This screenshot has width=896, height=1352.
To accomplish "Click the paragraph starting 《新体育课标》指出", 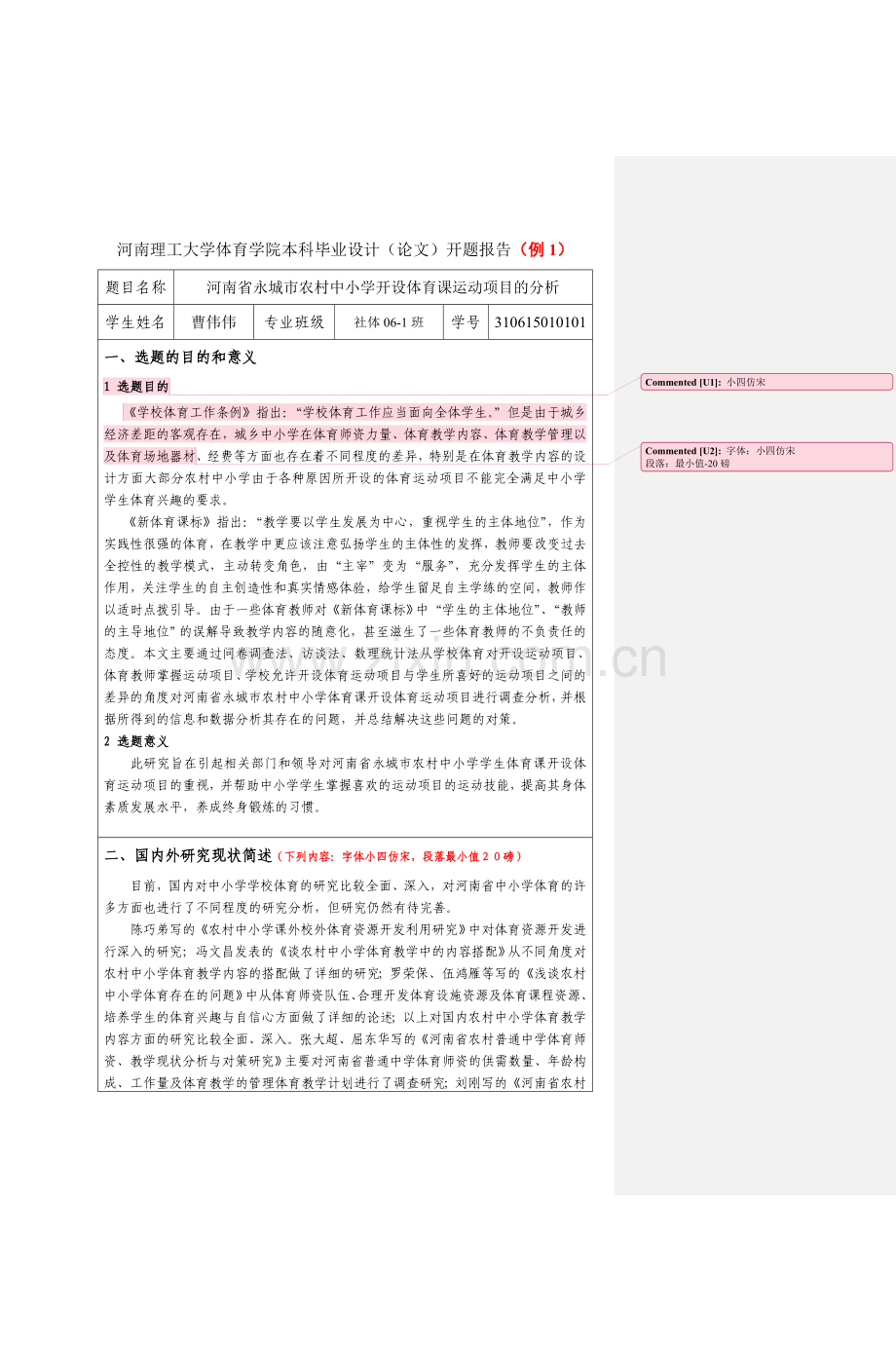I will pos(346,620).
